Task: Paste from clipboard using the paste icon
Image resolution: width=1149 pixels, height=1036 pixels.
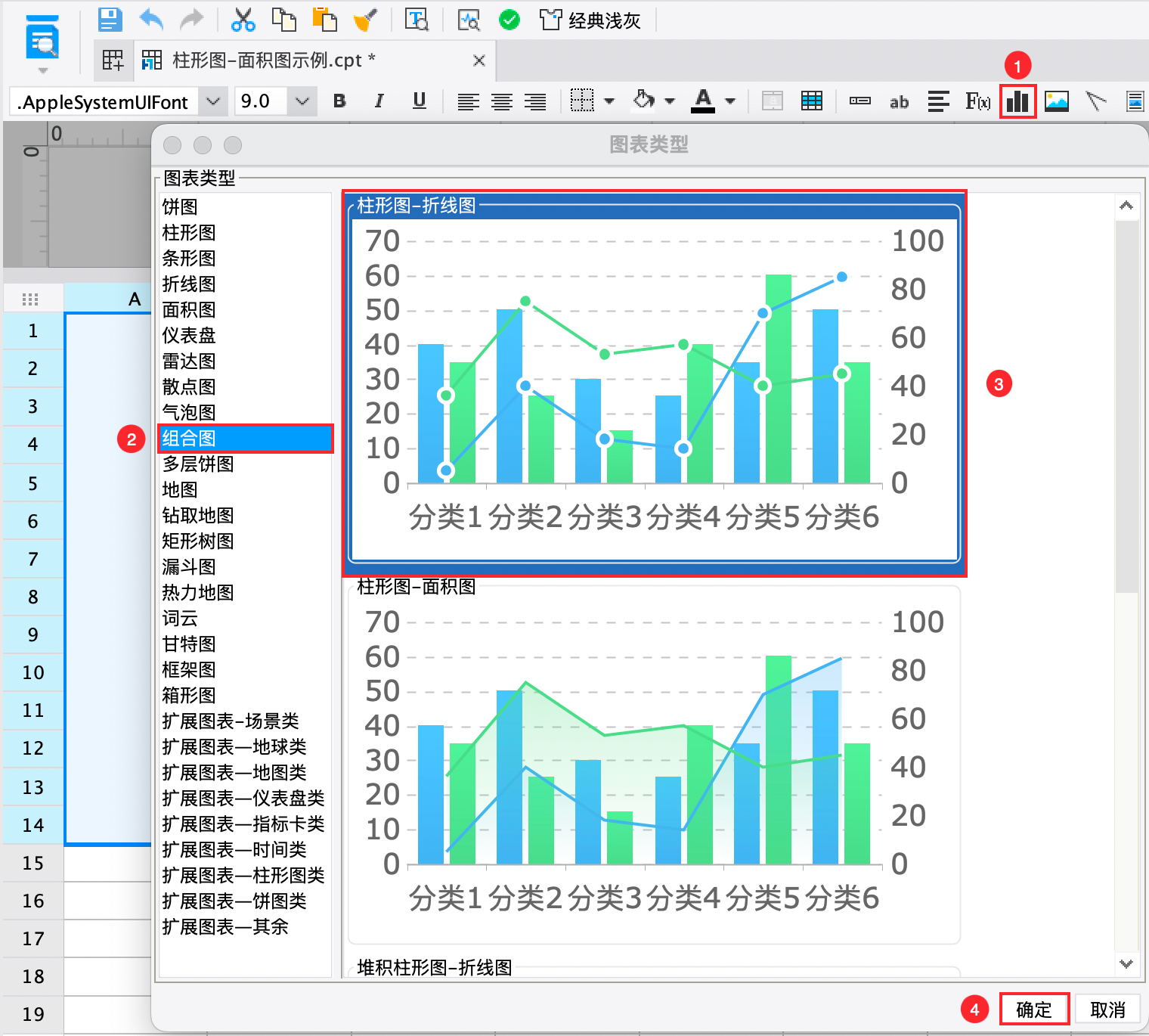Action: click(324, 20)
